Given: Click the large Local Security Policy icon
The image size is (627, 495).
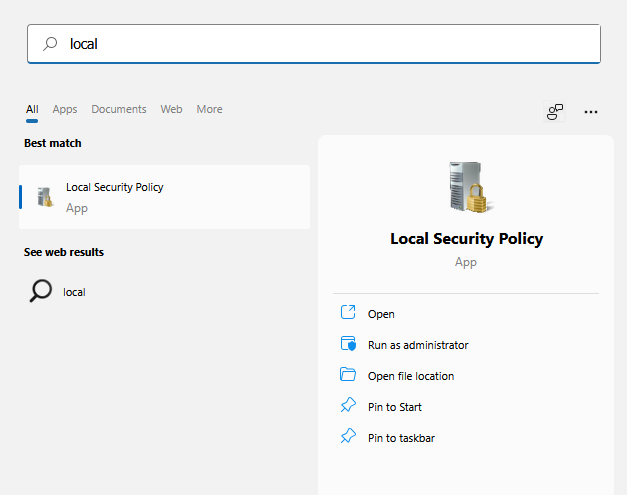Looking at the screenshot, I should click(x=466, y=187).
